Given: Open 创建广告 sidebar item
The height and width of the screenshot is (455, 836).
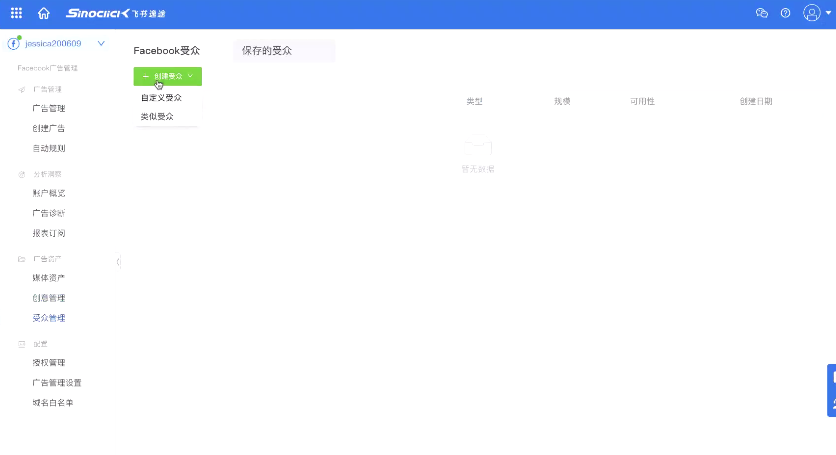Looking at the screenshot, I should 49,129.
